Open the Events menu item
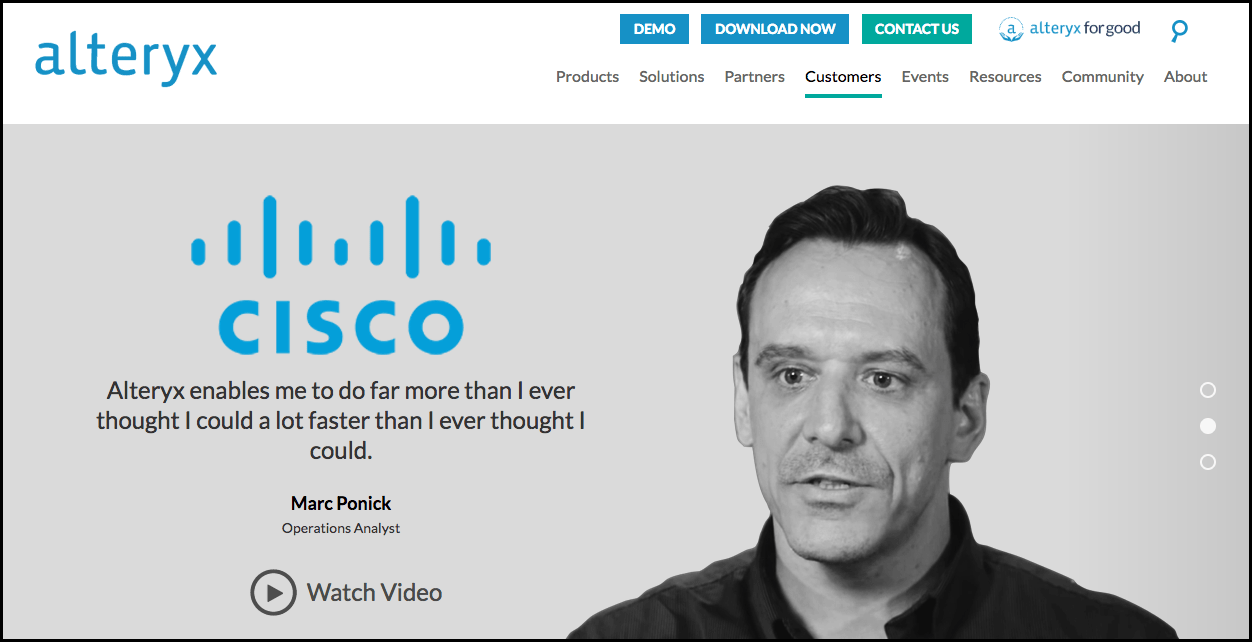This screenshot has height=642, width=1252. tap(925, 77)
